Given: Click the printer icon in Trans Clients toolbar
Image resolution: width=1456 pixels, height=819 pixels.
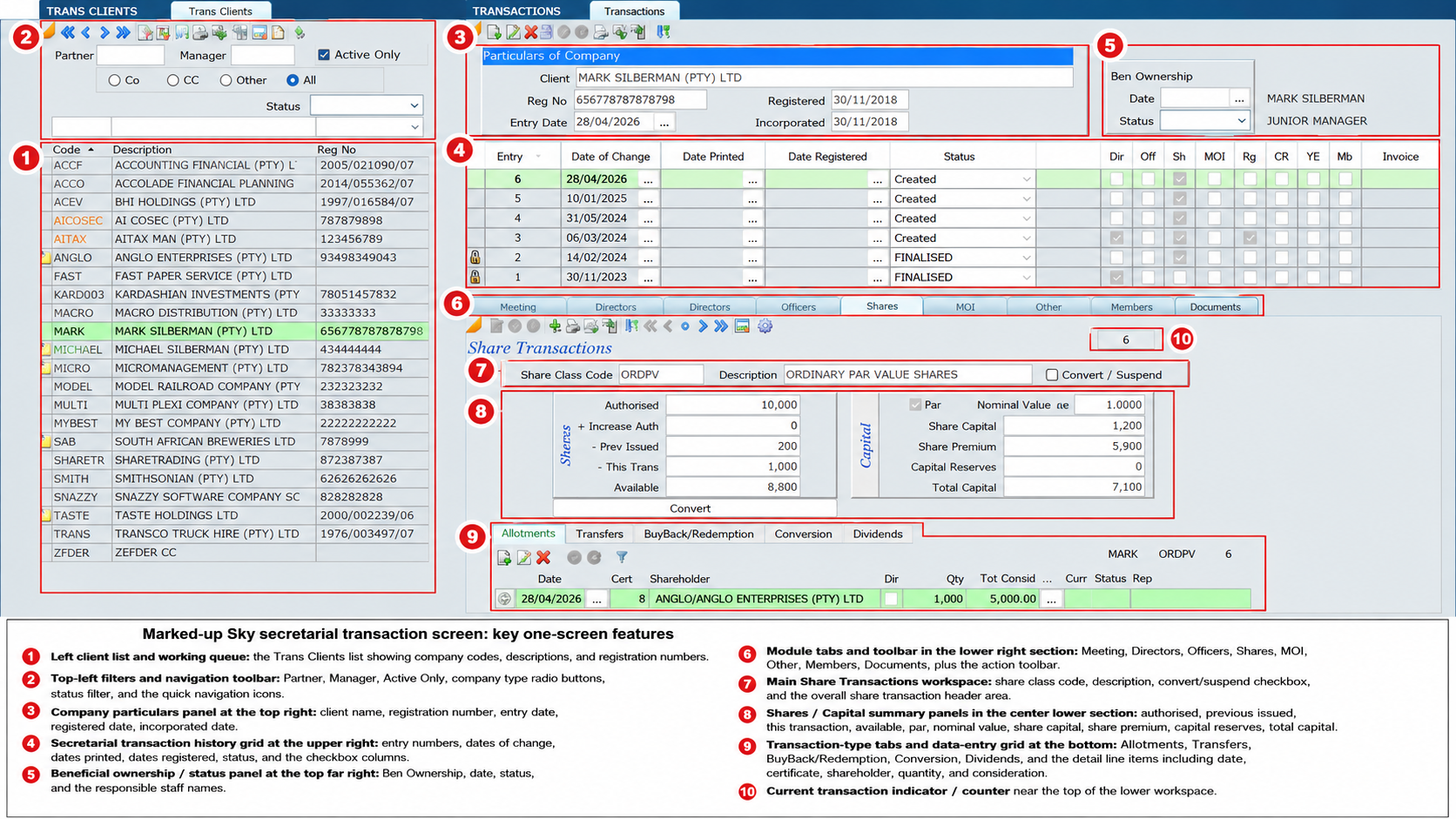Looking at the screenshot, I should coord(200,33).
